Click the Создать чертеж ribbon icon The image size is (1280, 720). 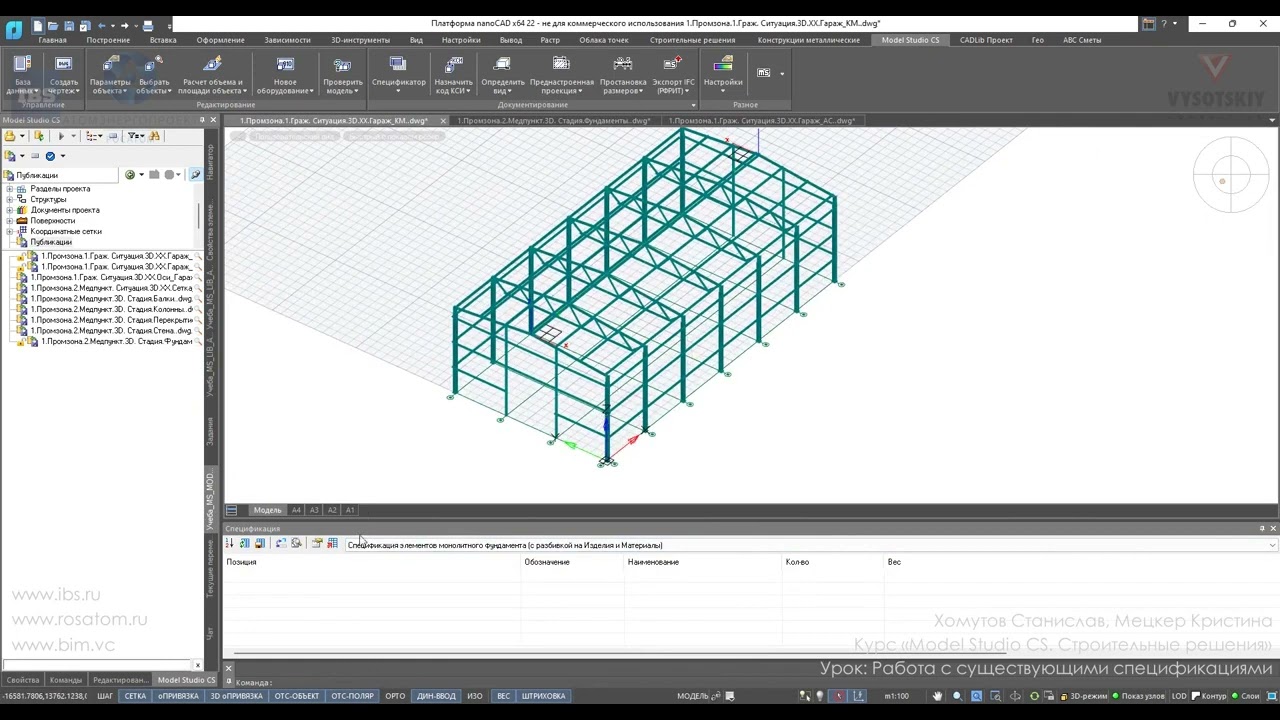64,74
